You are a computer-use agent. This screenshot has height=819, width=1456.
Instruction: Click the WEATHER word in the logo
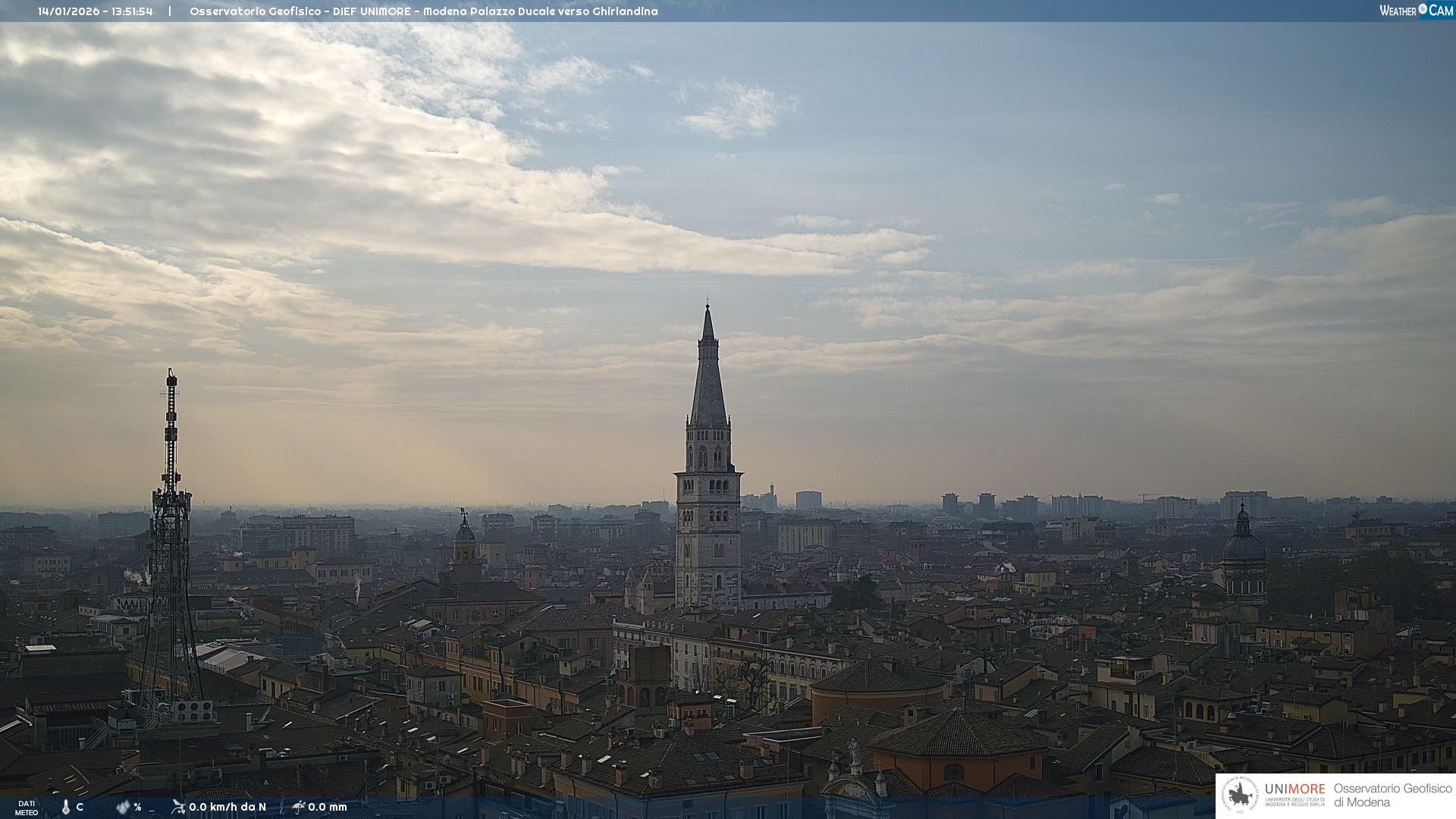click(1398, 11)
